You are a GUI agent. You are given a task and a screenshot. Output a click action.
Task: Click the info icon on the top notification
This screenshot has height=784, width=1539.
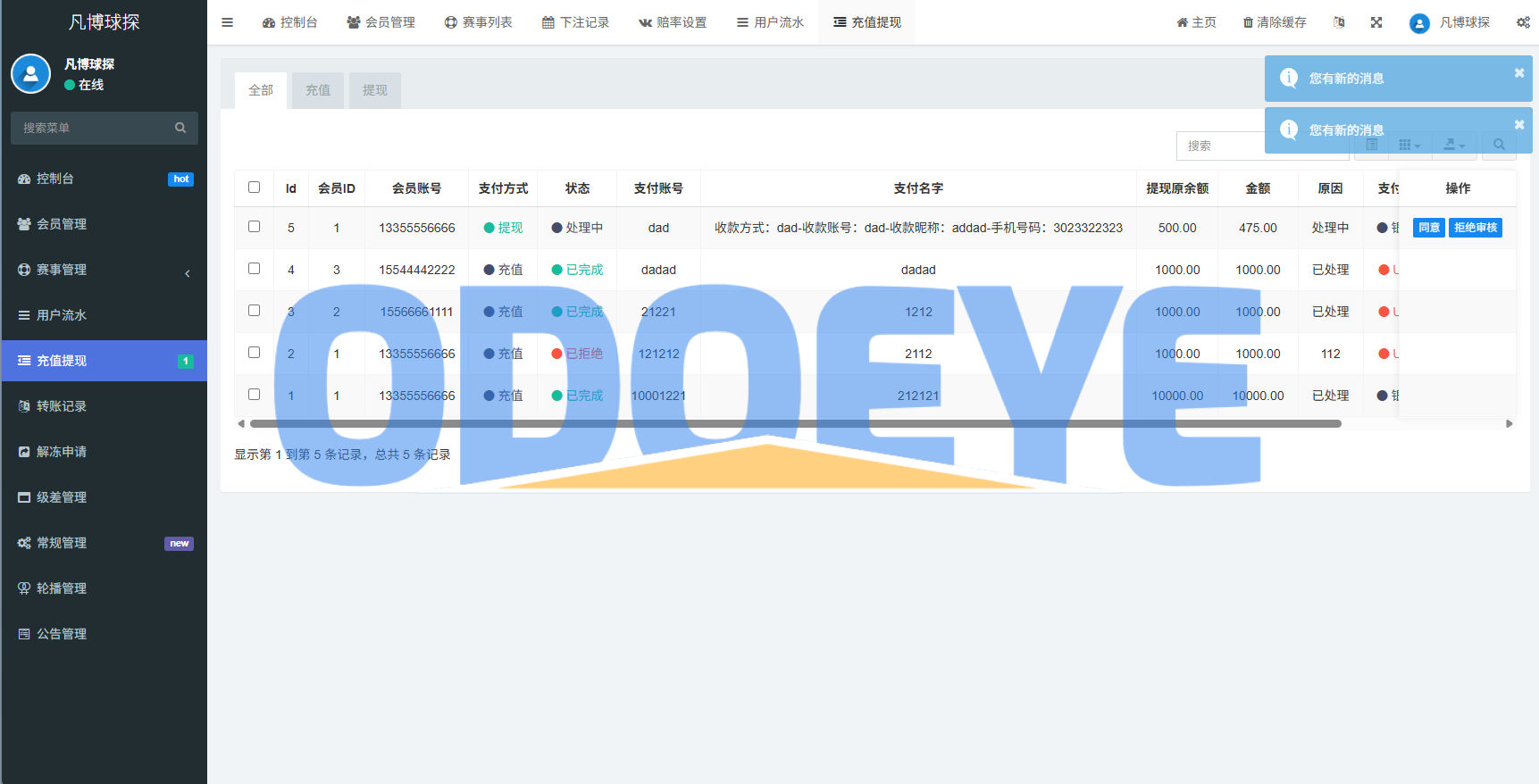pos(1289,78)
